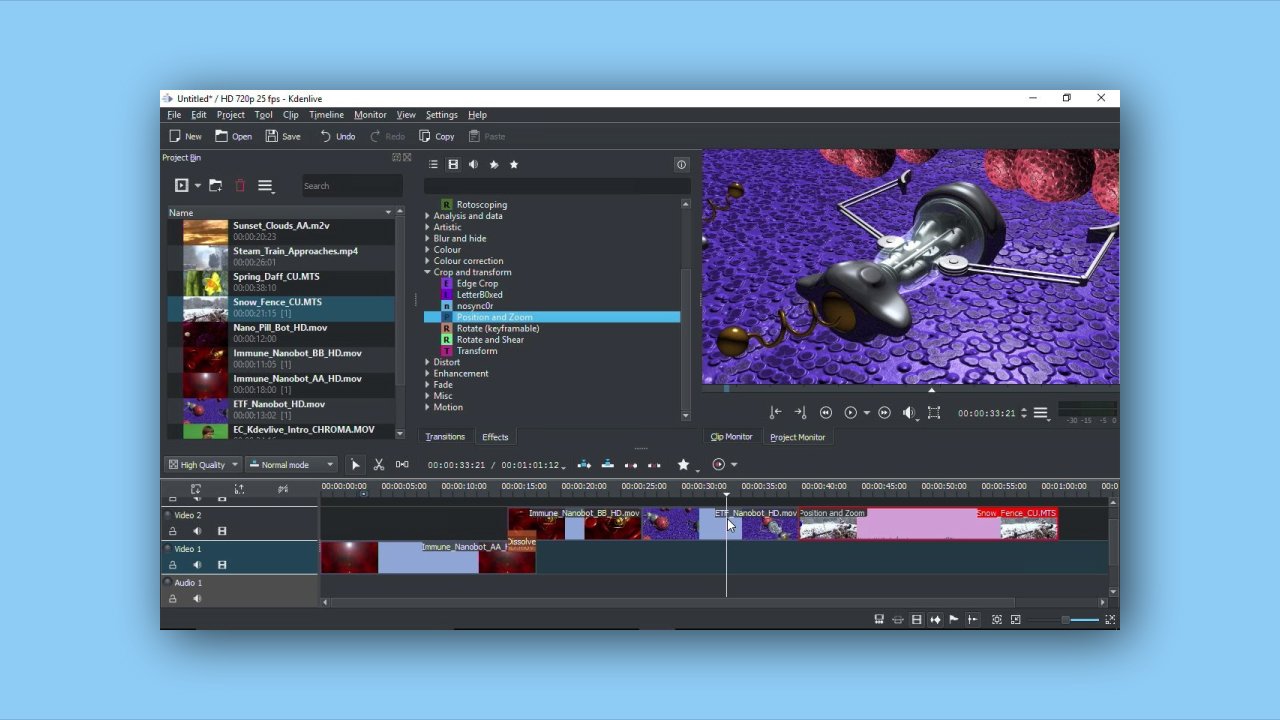
Task: Click the audio level meter beside the monitor controls
Action: (x=1085, y=408)
